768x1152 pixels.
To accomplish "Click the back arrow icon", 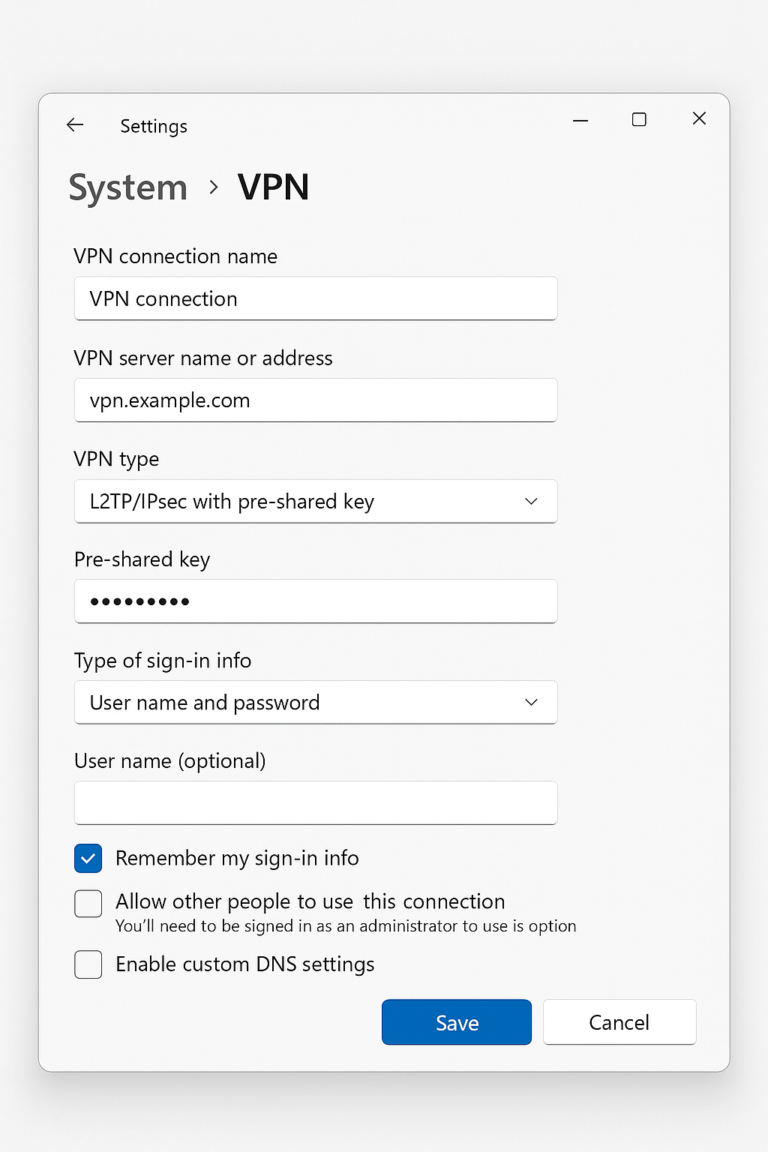I will 75,124.
